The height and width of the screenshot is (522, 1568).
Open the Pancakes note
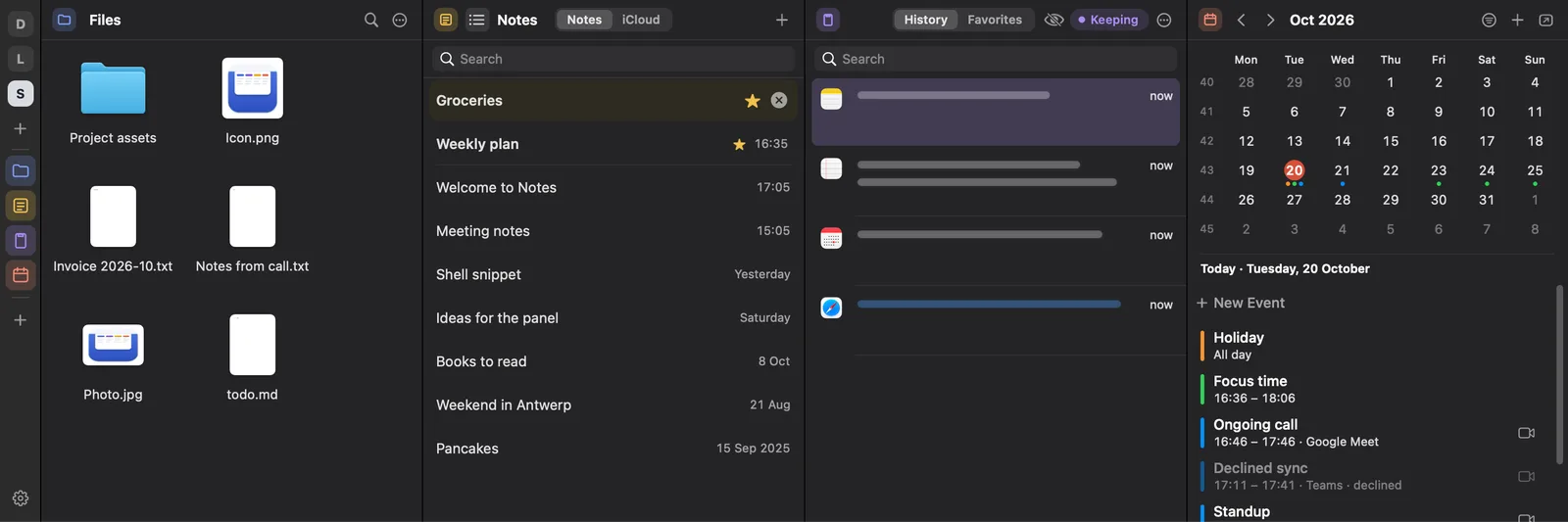[x=613, y=449]
